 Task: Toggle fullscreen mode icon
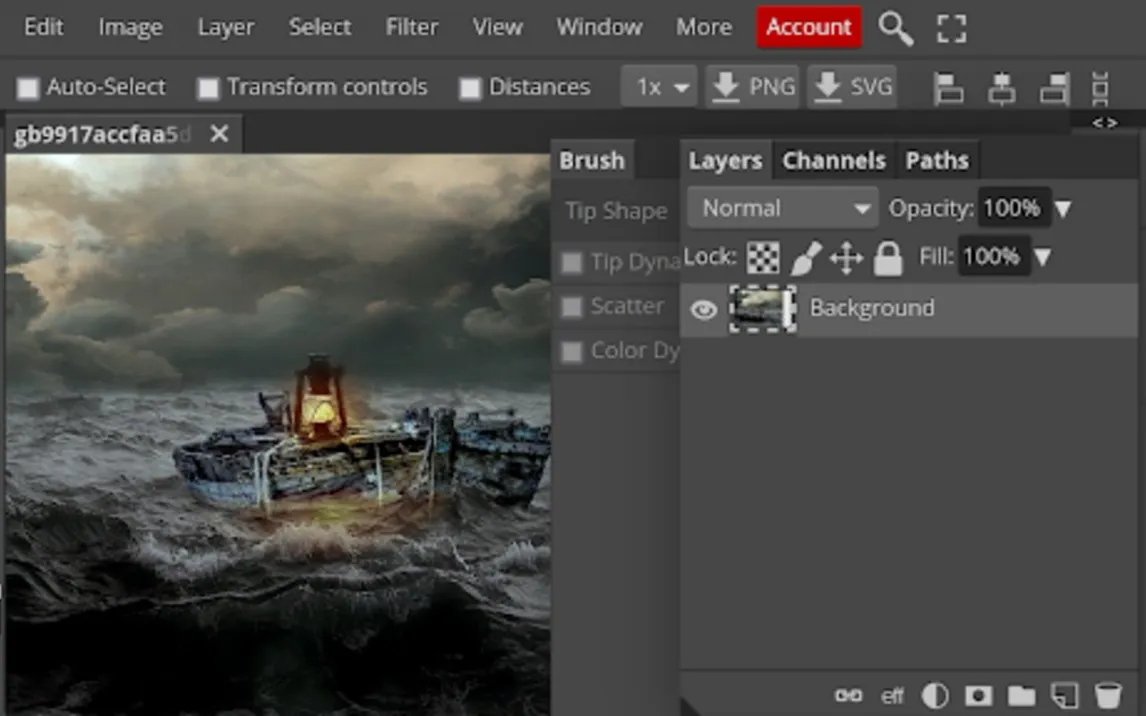pyautogui.click(x=951, y=29)
